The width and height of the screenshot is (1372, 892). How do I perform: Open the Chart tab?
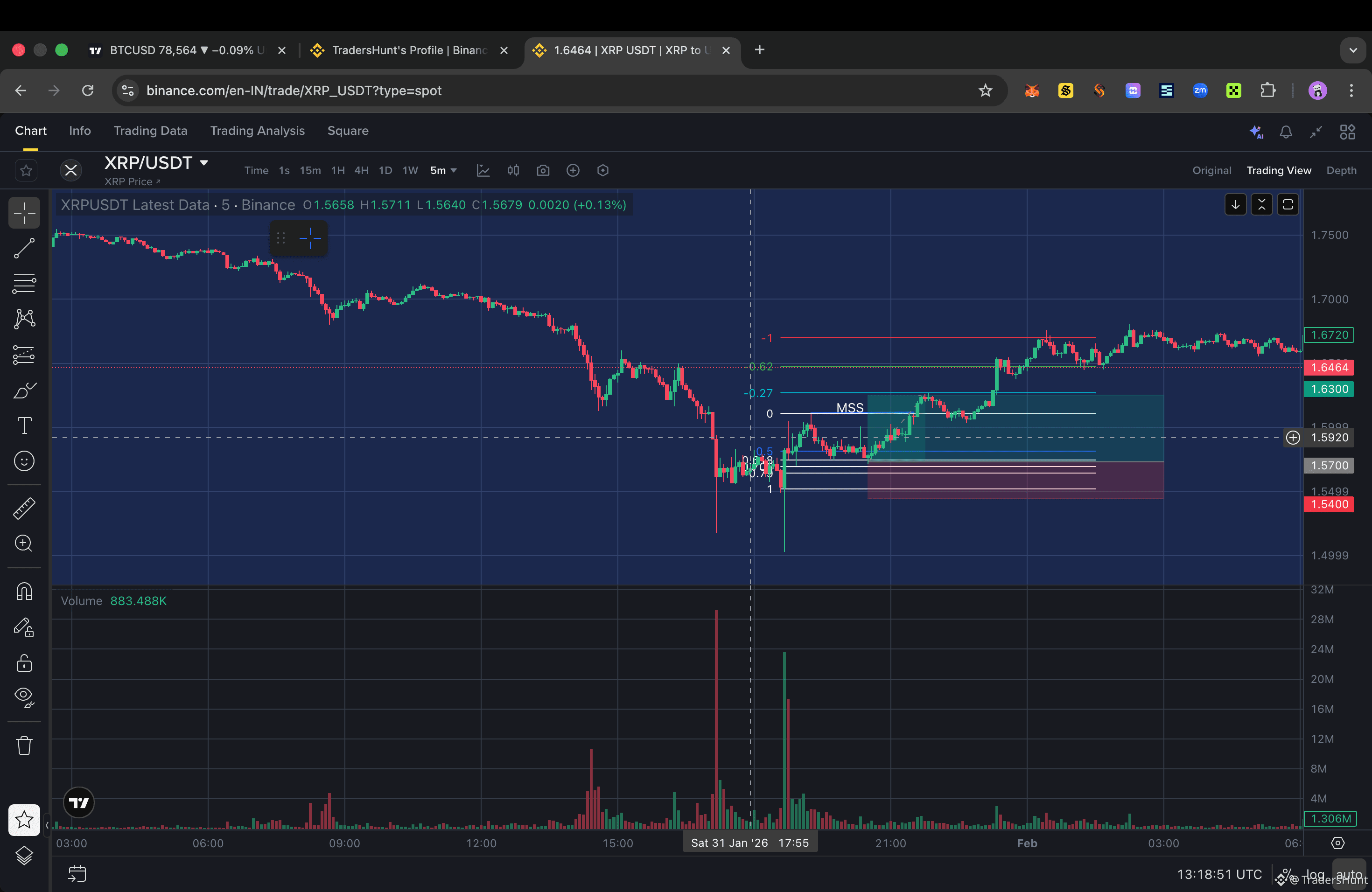(30, 131)
